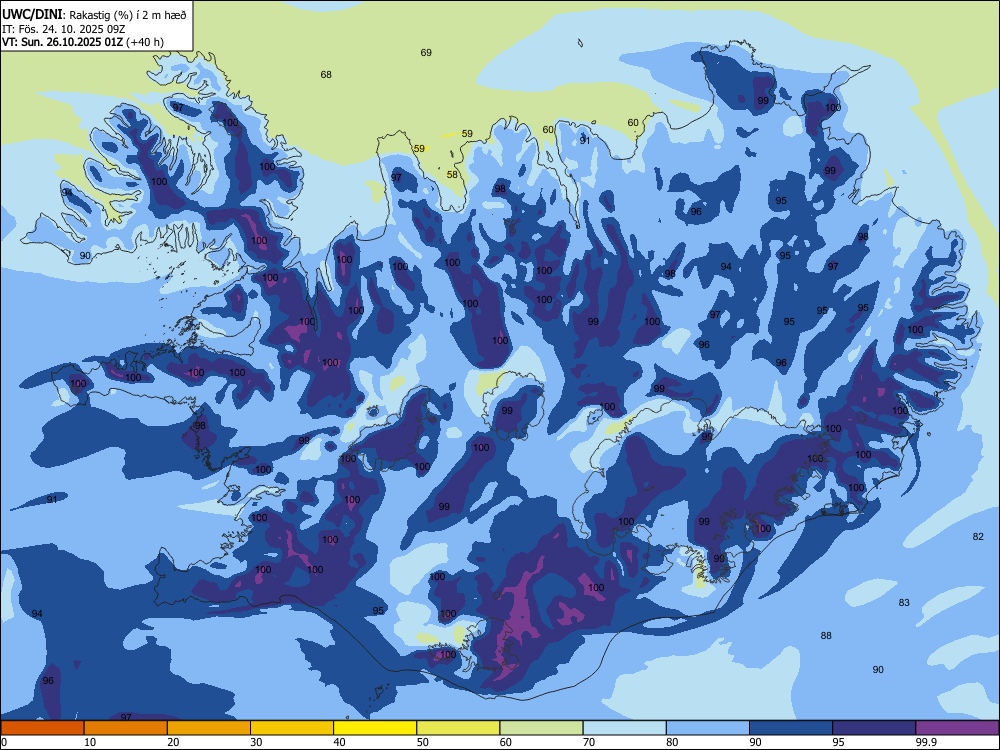Image resolution: width=1000 pixels, height=750 pixels.
Task: Click the legend tick label 10
Action: point(90,742)
